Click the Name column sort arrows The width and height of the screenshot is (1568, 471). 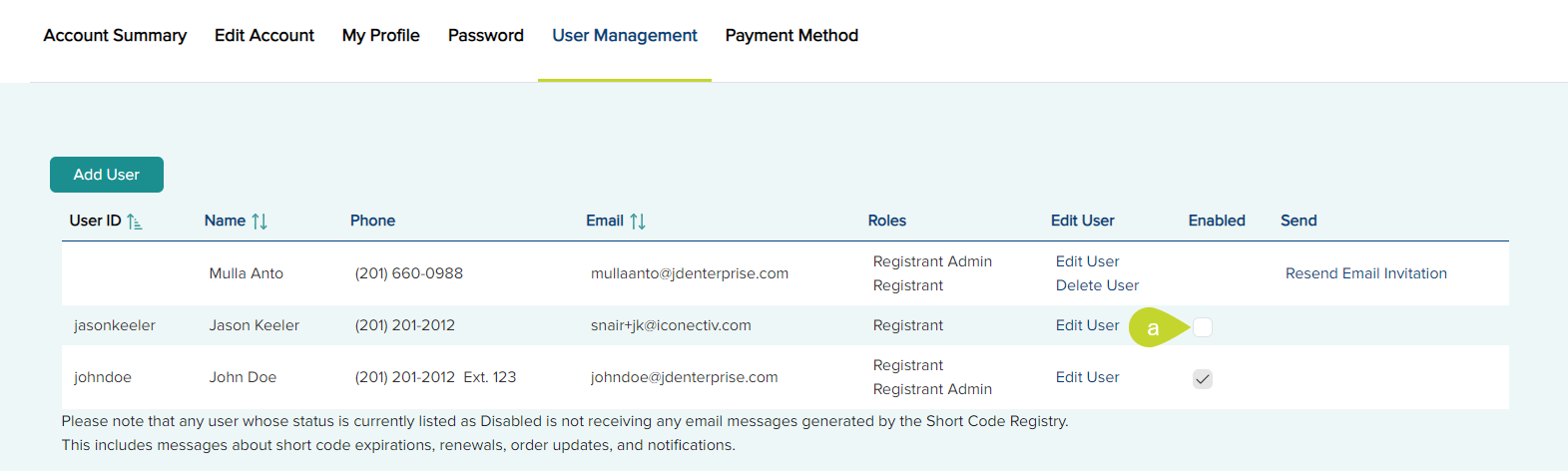click(260, 222)
